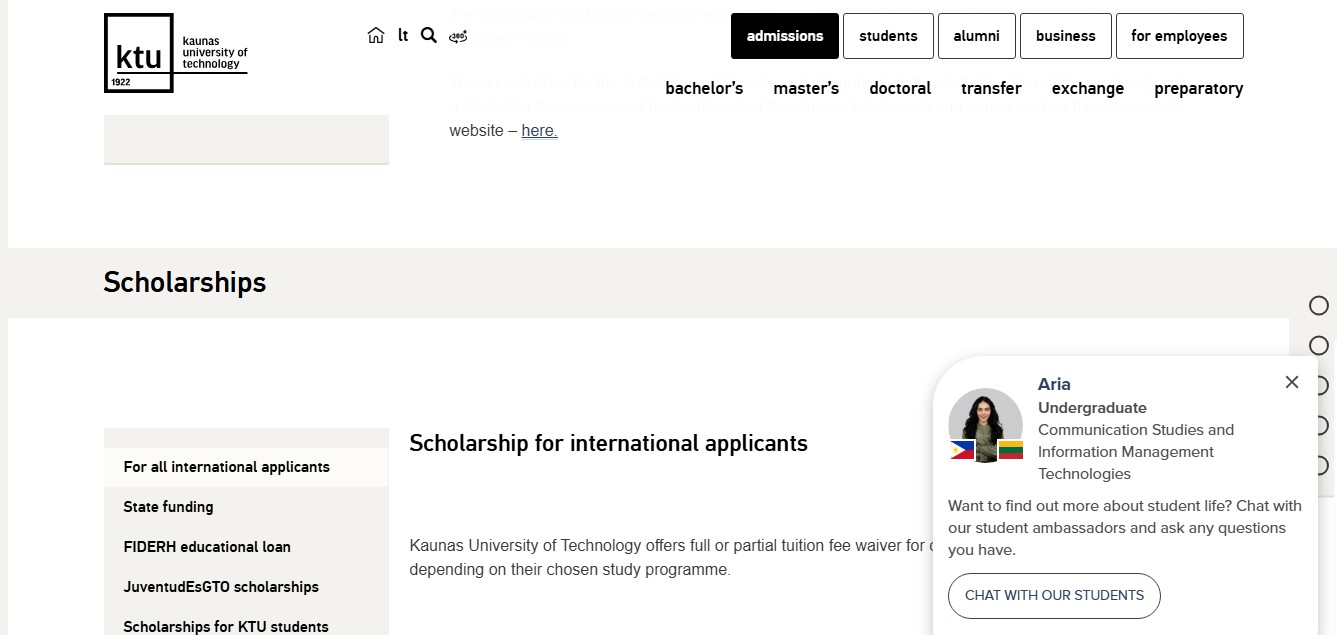Expand the preparatory menu
This screenshot has width=1337, height=635.
pyautogui.click(x=1198, y=88)
